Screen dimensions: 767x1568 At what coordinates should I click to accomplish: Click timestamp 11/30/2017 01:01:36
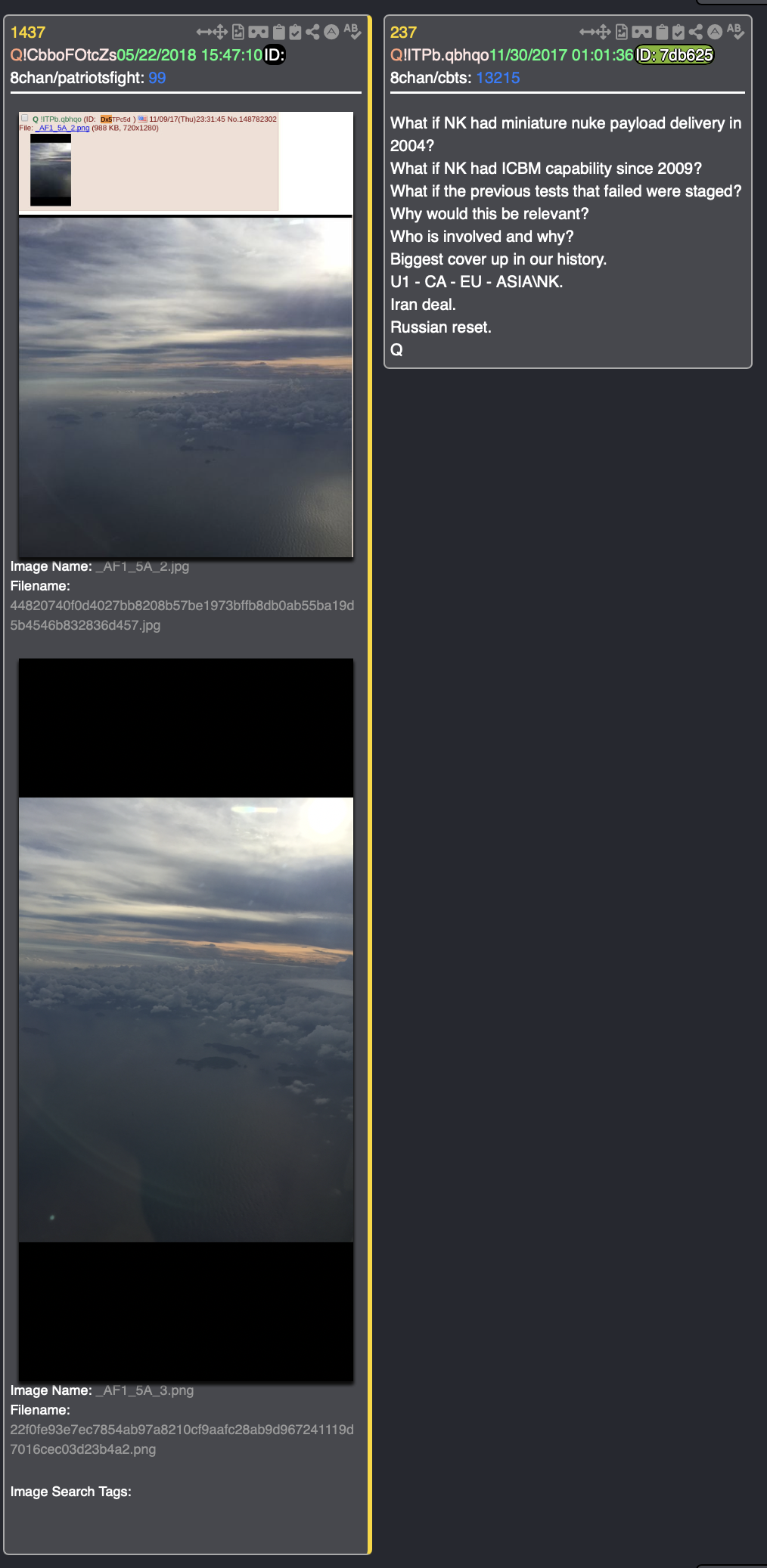click(561, 55)
